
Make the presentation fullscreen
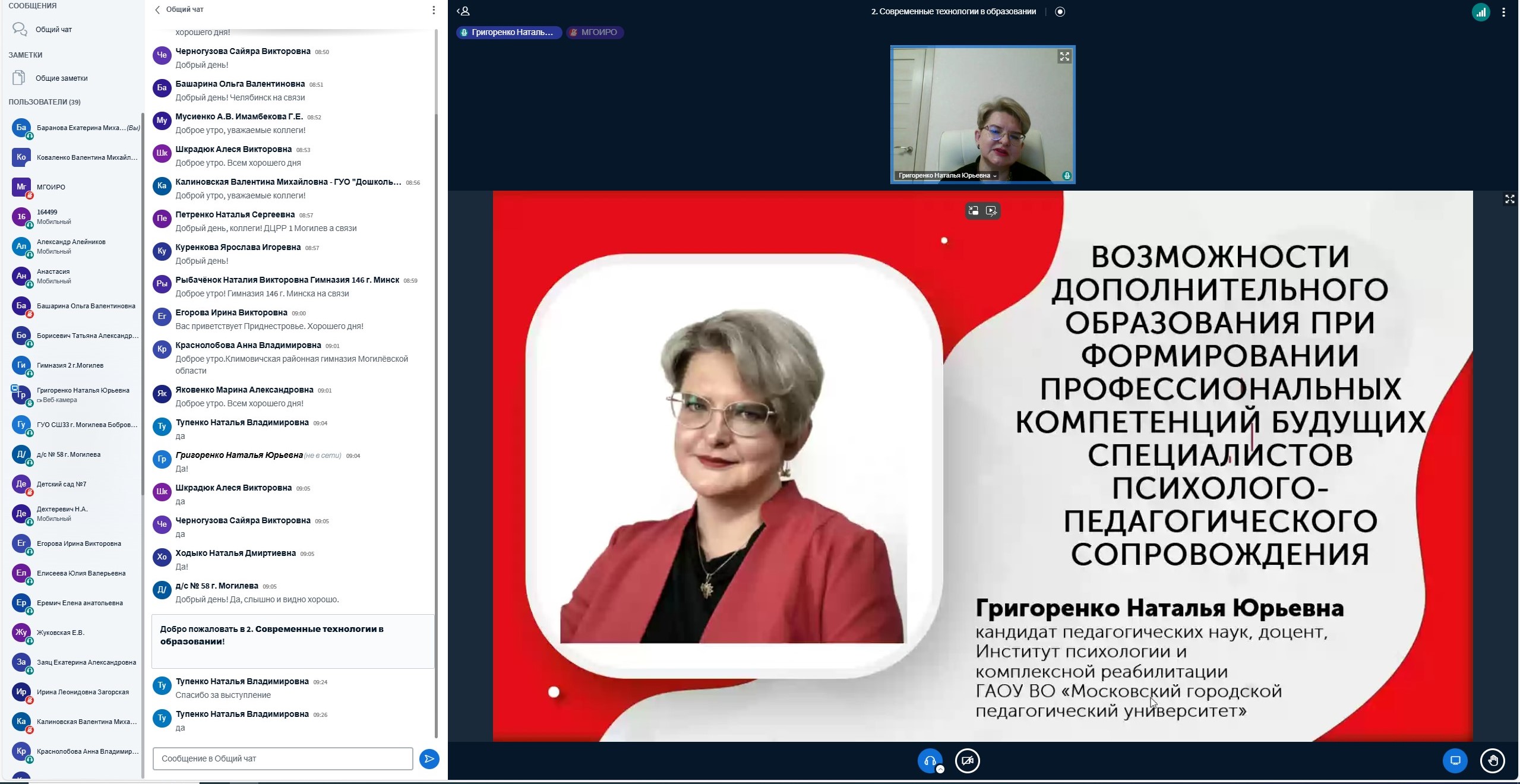coord(1509,200)
